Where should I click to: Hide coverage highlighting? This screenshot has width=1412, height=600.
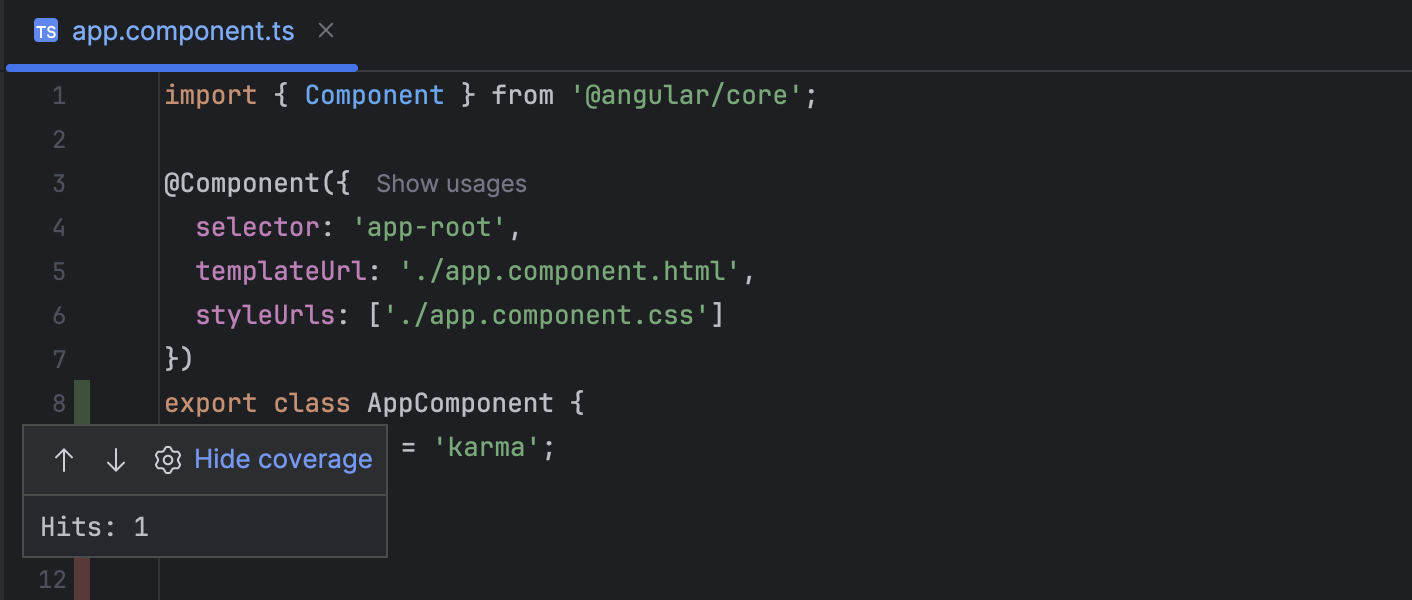283,459
